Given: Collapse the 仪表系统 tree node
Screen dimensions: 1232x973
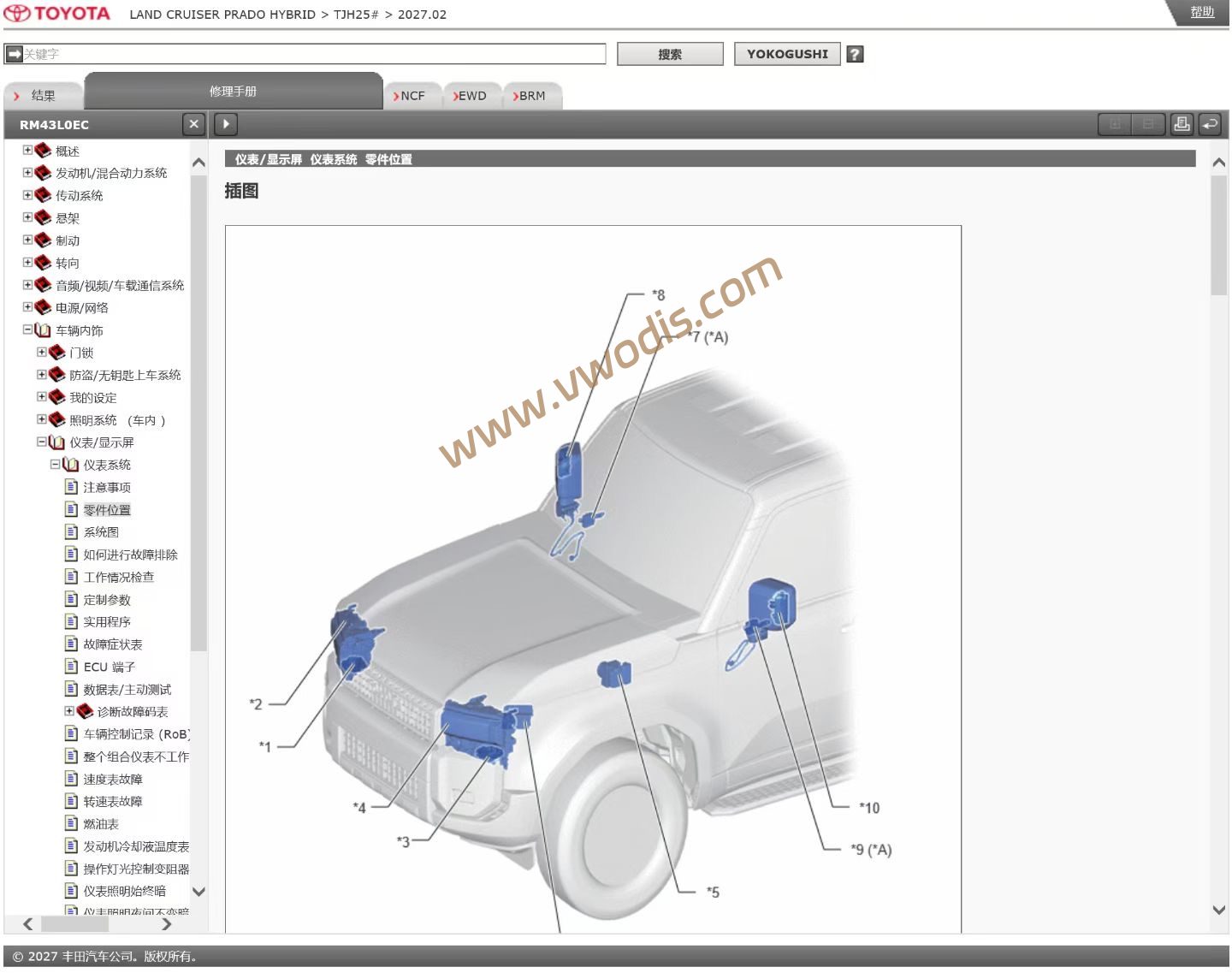Looking at the screenshot, I should pos(55,464).
